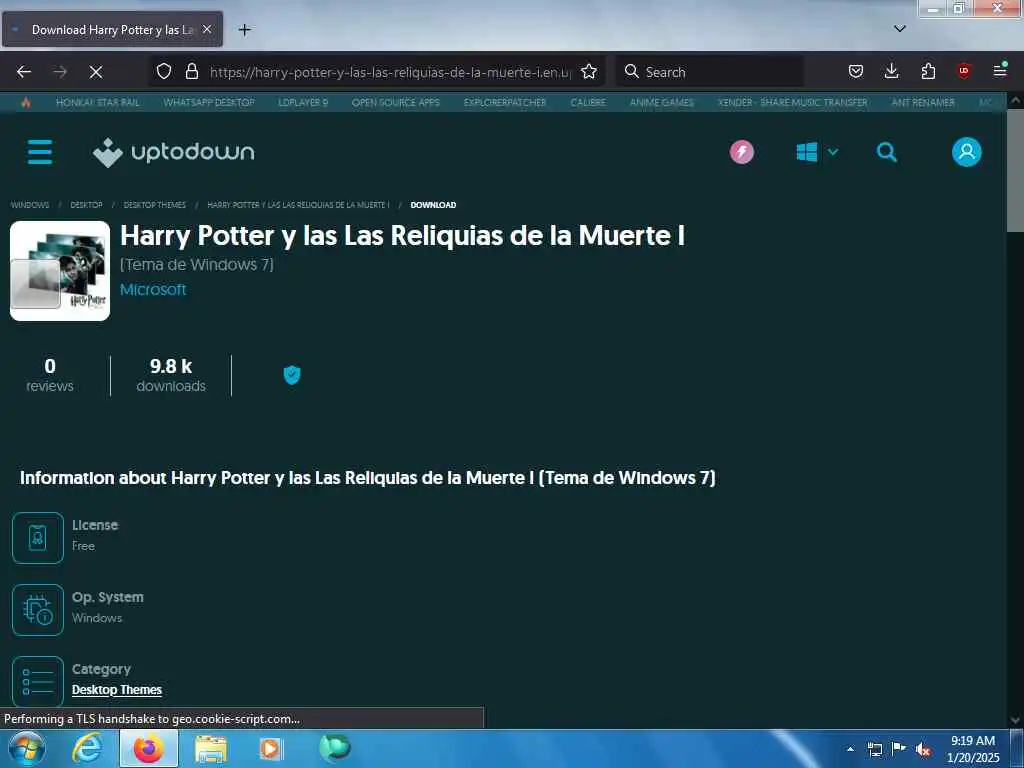Open the user account profile icon

(x=967, y=152)
